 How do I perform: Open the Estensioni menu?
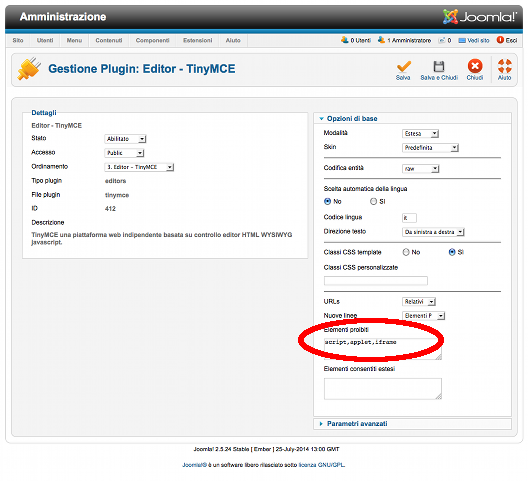click(x=198, y=40)
